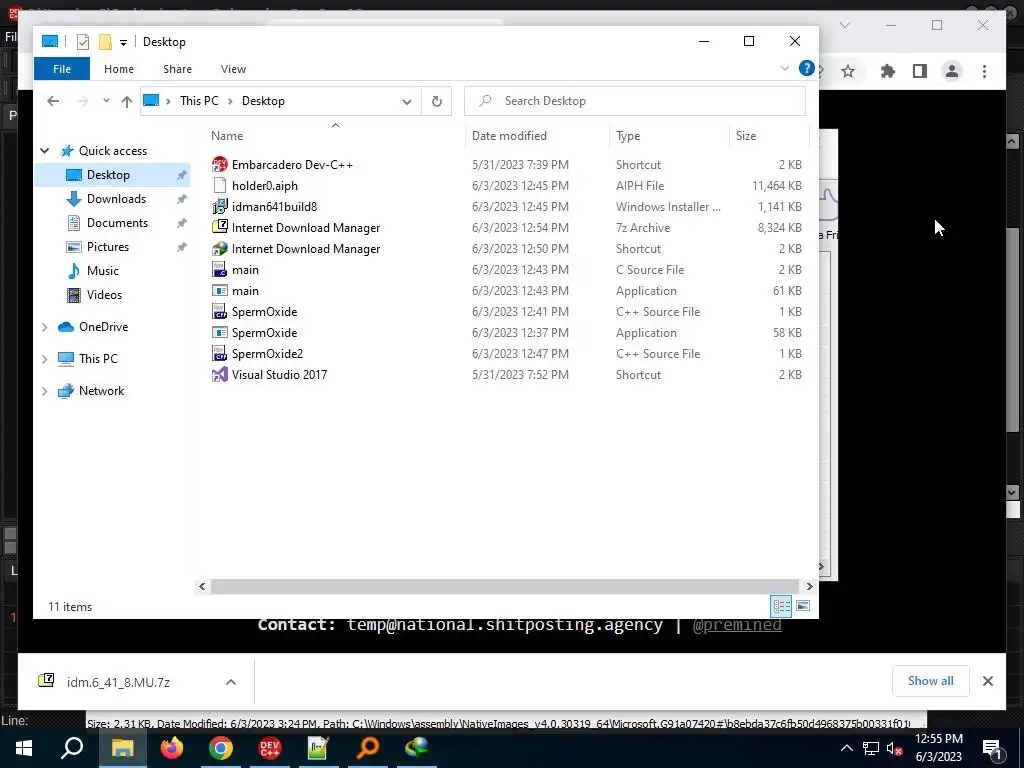Open the Share ribbon tab
1024x768 pixels.
coord(178,69)
